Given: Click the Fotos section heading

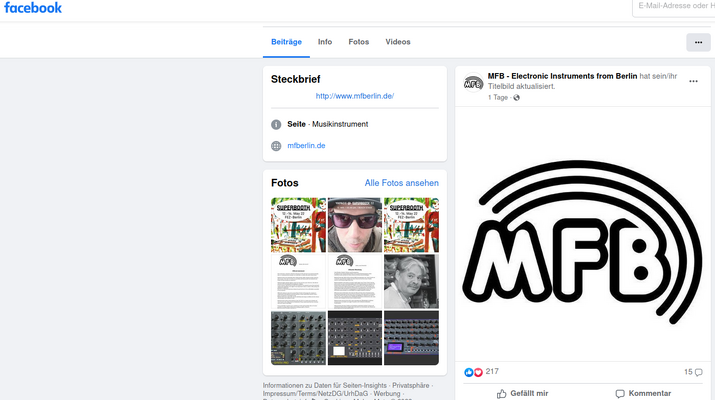Looking at the screenshot, I should click(x=285, y=183).
